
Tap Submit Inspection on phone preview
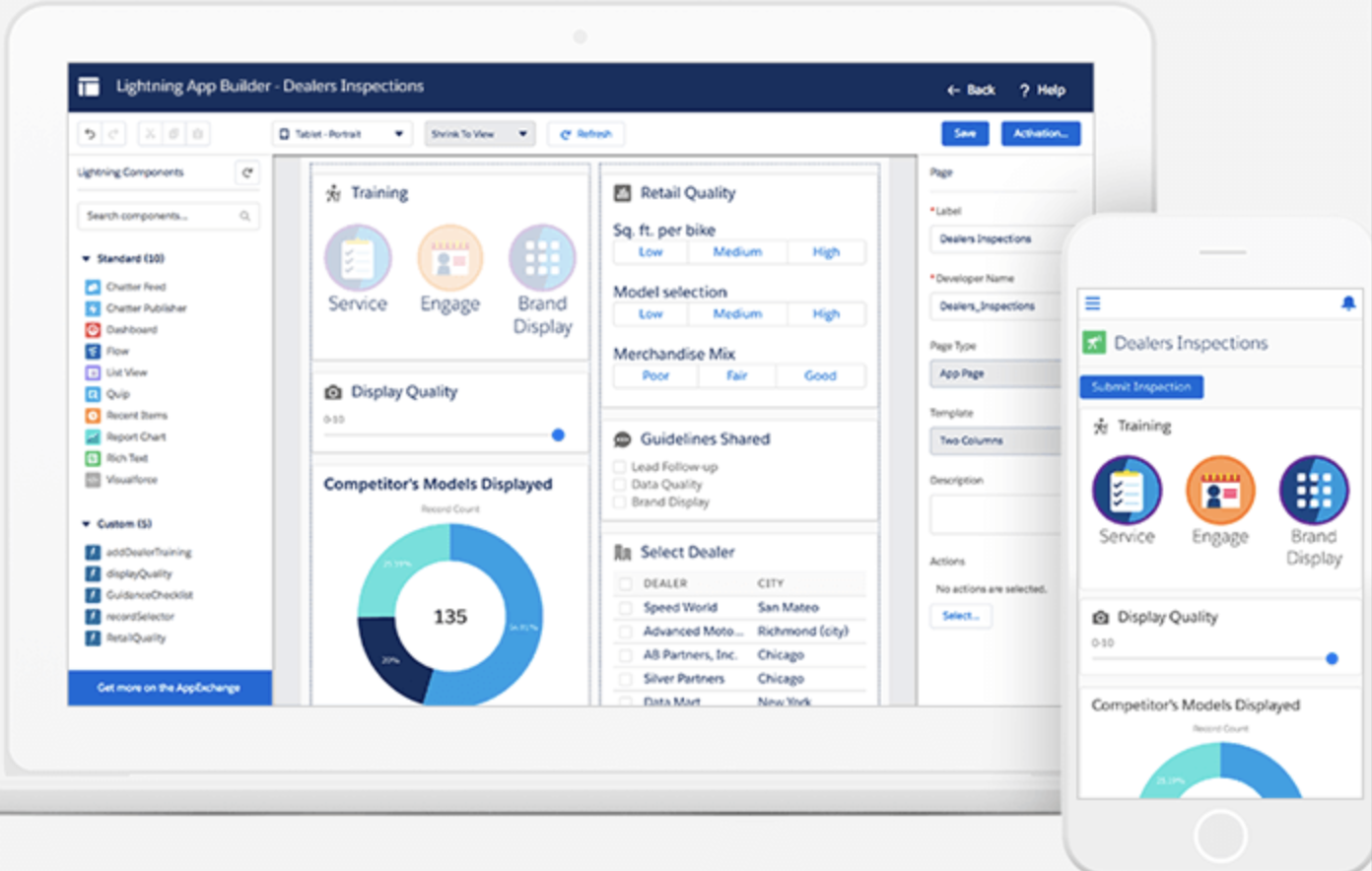click(x=1141, y=387)
